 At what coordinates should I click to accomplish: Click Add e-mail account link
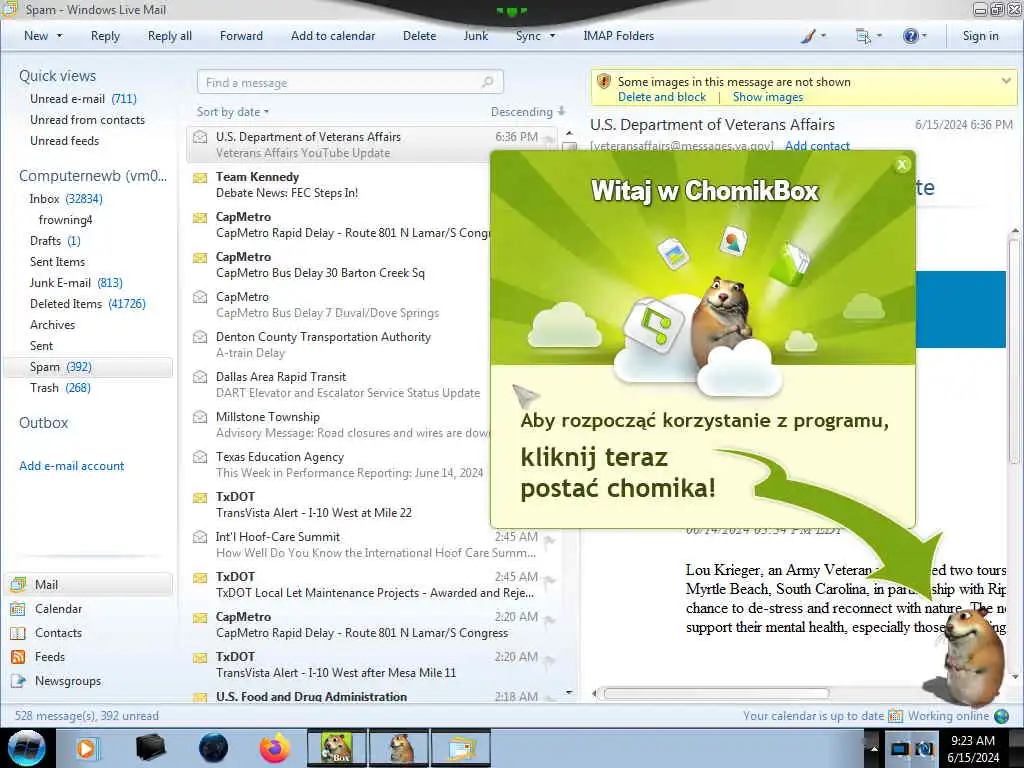click(71, 466)
